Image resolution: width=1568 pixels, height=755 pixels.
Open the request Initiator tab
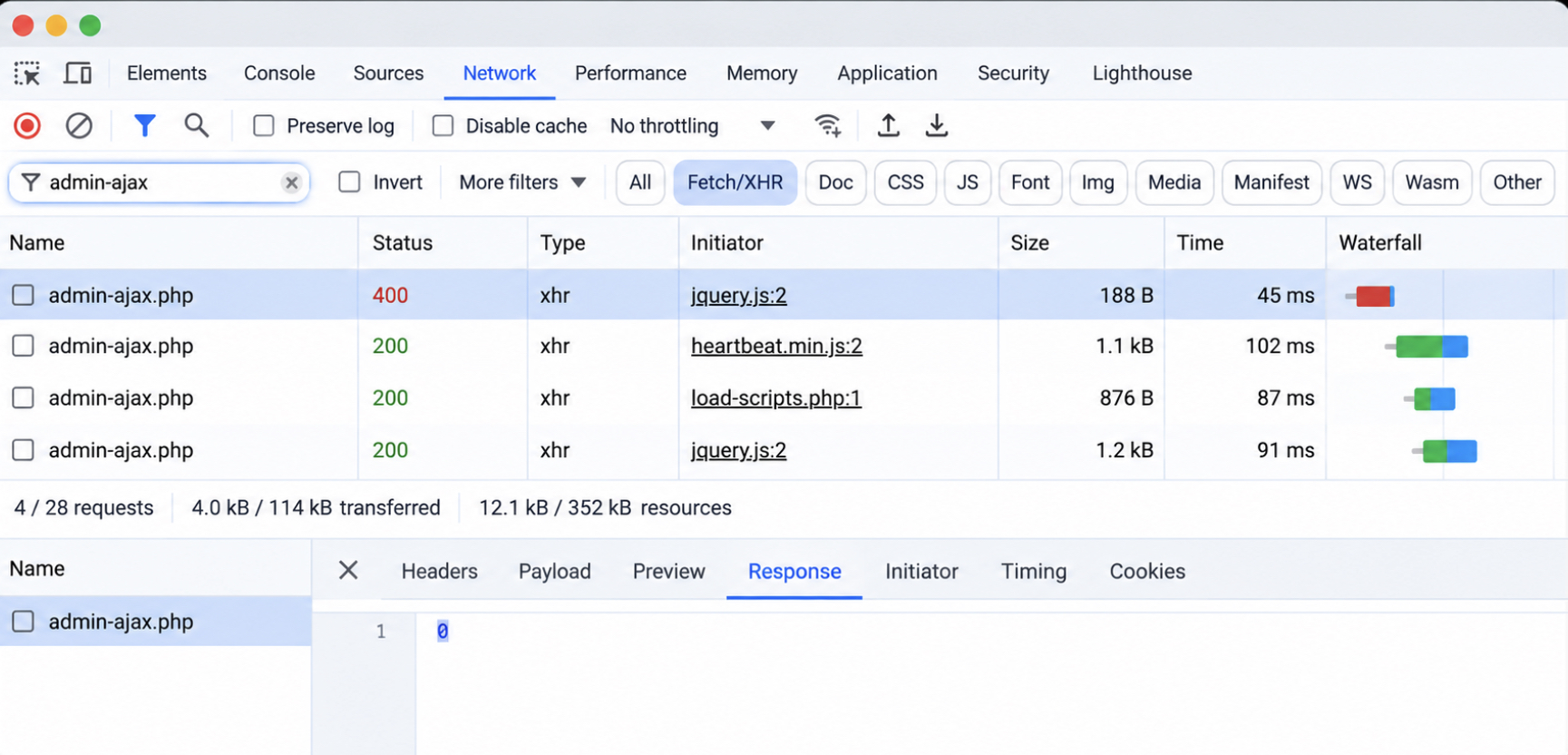click(x=921, y=571)
